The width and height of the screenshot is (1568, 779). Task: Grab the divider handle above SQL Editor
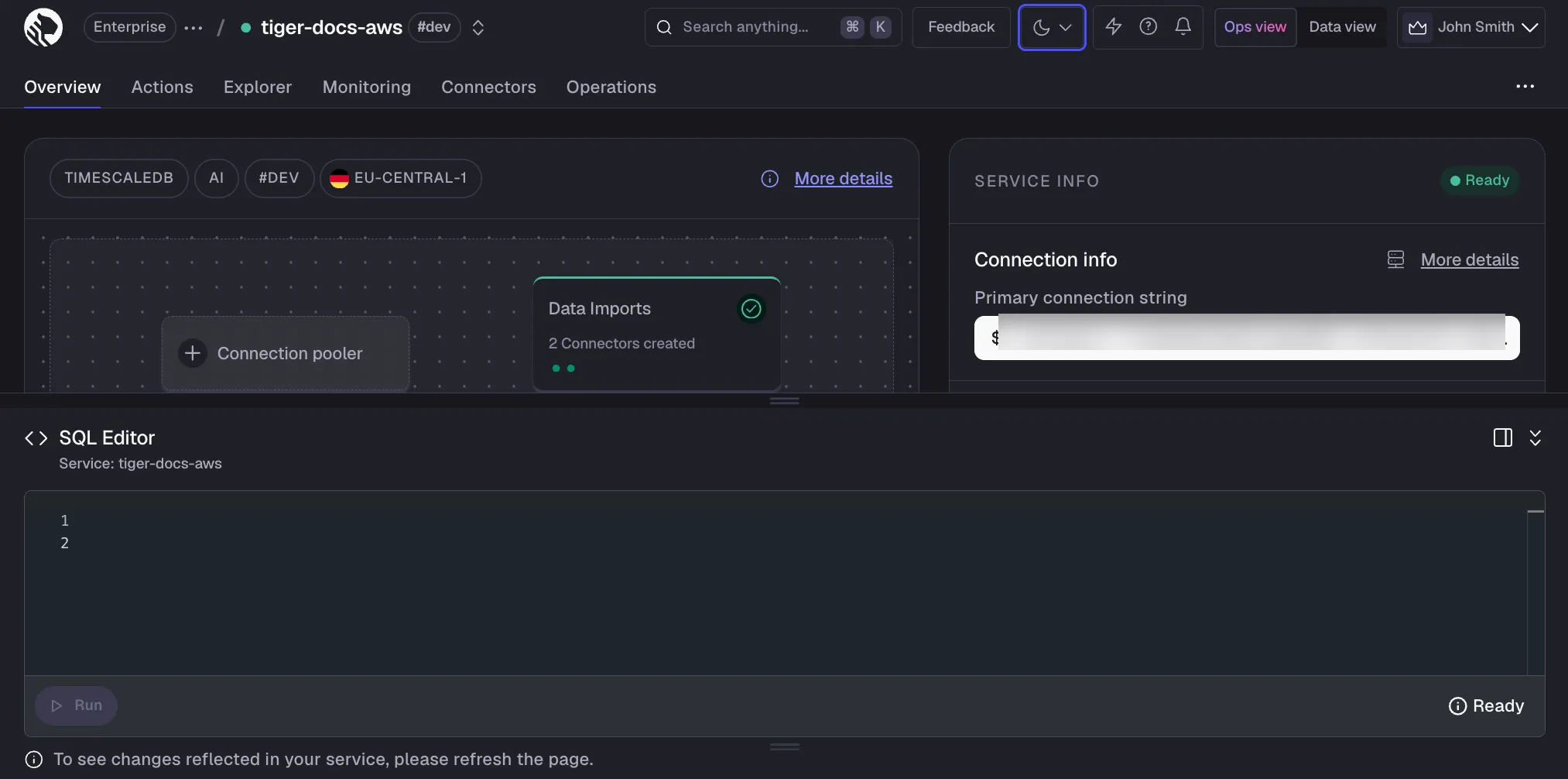coord(784,401)
